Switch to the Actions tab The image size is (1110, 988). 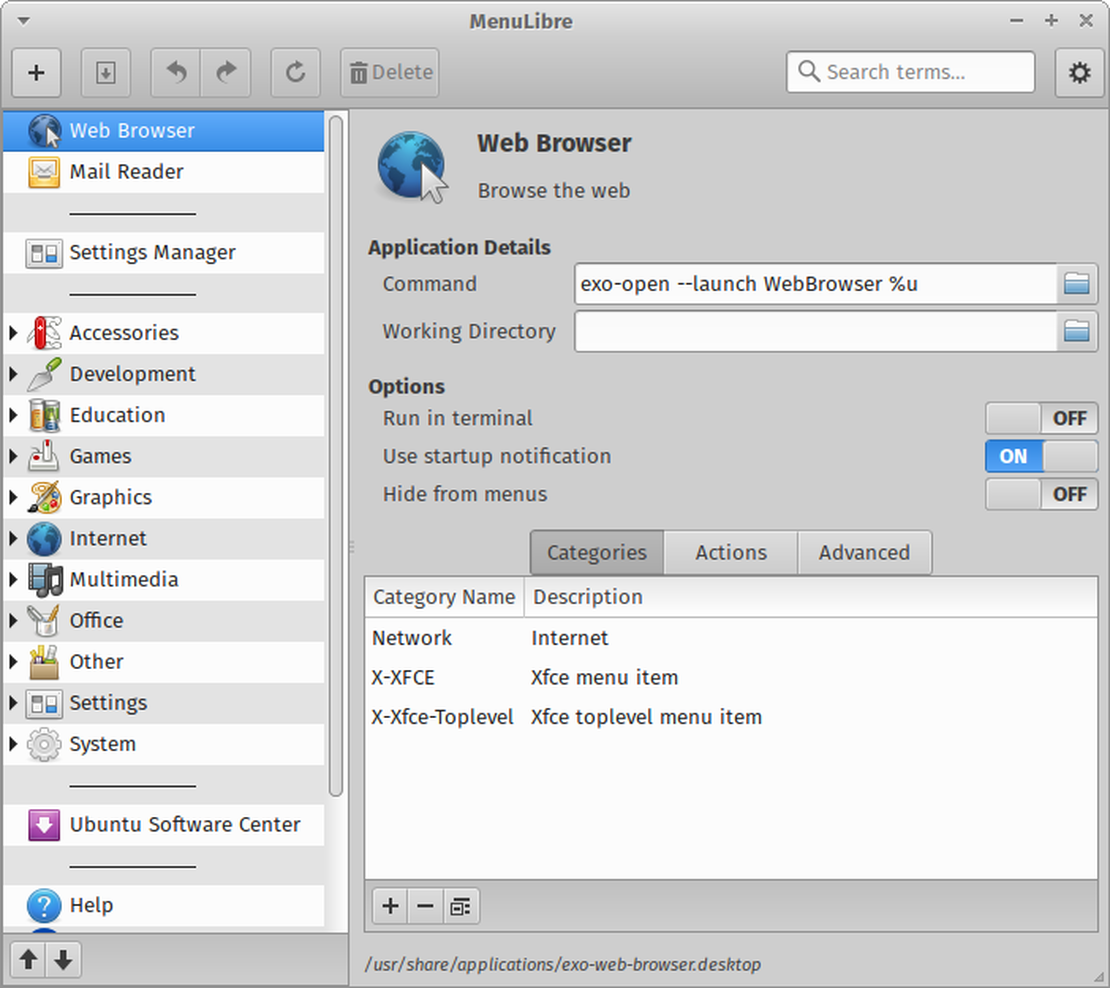[x=729, y=552]
